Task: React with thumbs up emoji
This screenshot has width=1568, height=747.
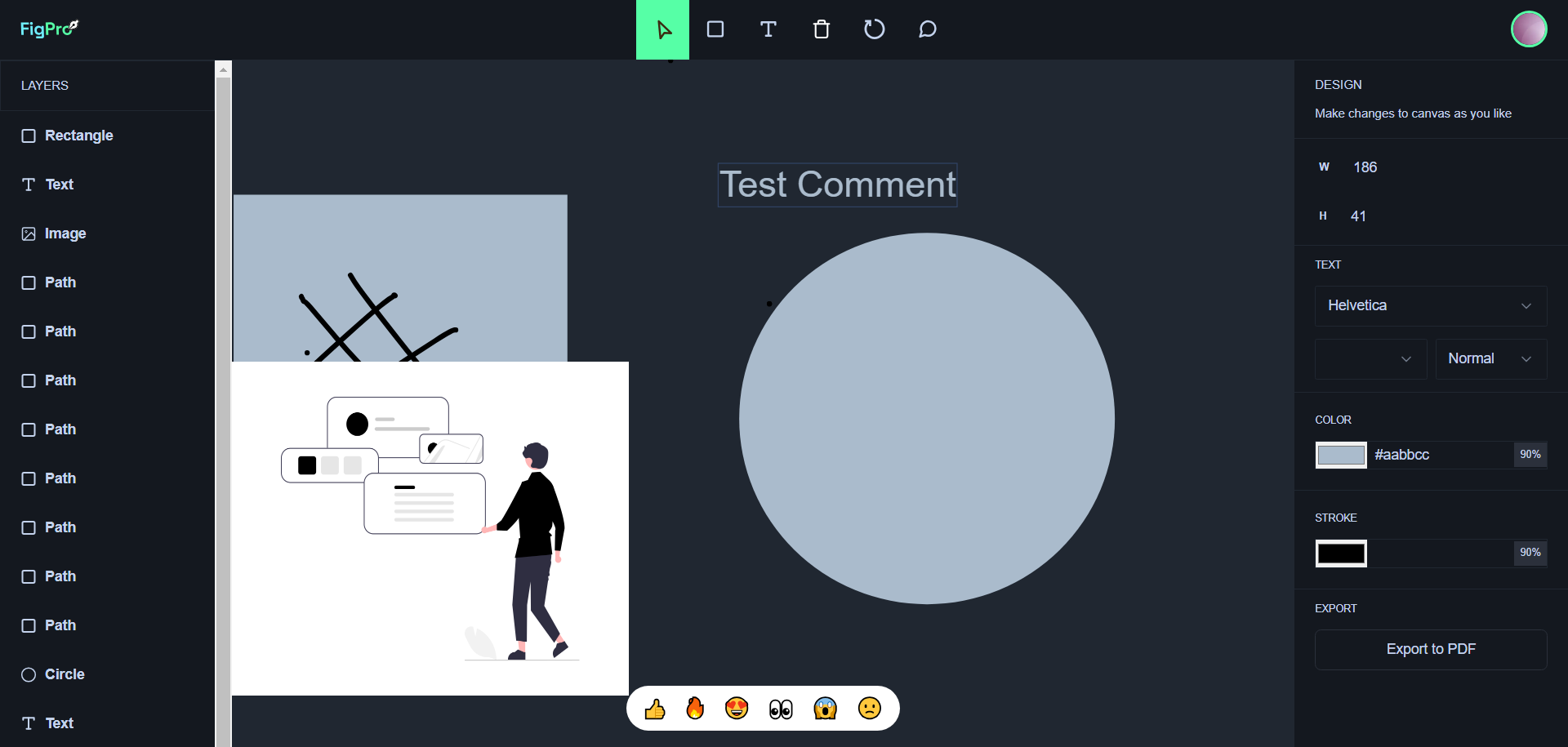Action: (x=655, y=709)
